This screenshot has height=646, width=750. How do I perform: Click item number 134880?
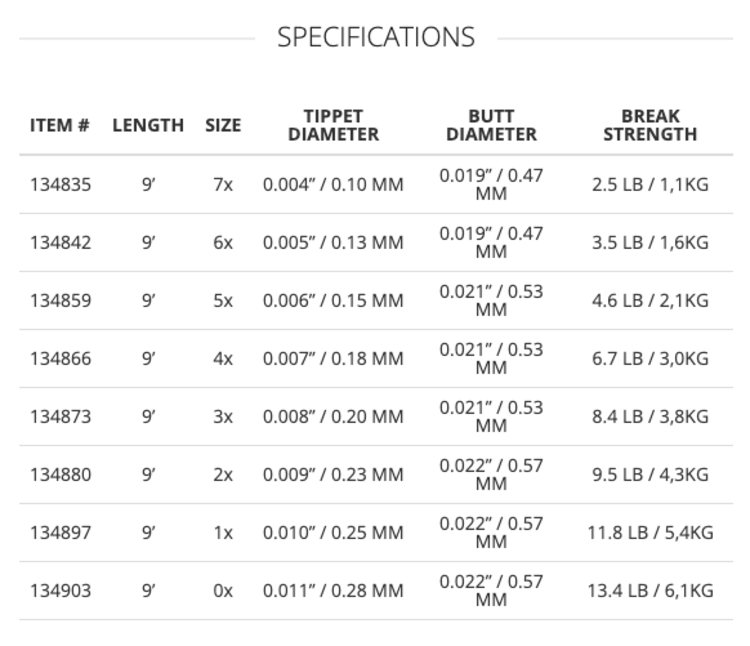60,475
